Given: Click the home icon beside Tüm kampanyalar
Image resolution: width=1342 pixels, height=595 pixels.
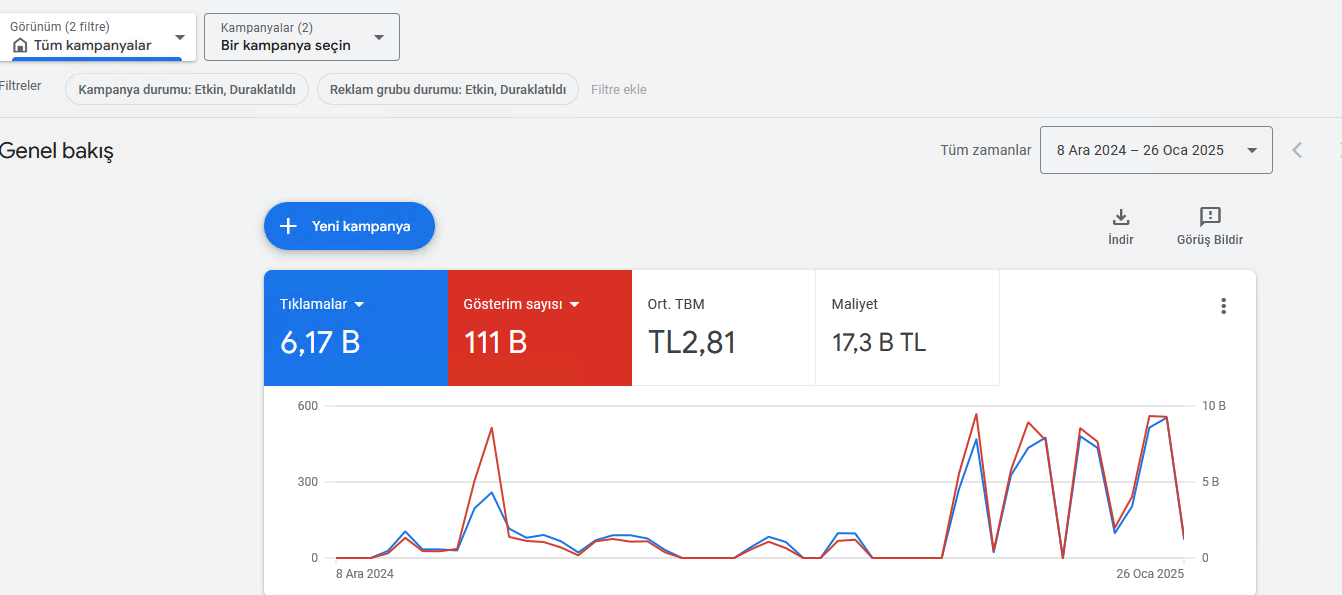Looking at the screenshot, I should click(x=20, y=45).
